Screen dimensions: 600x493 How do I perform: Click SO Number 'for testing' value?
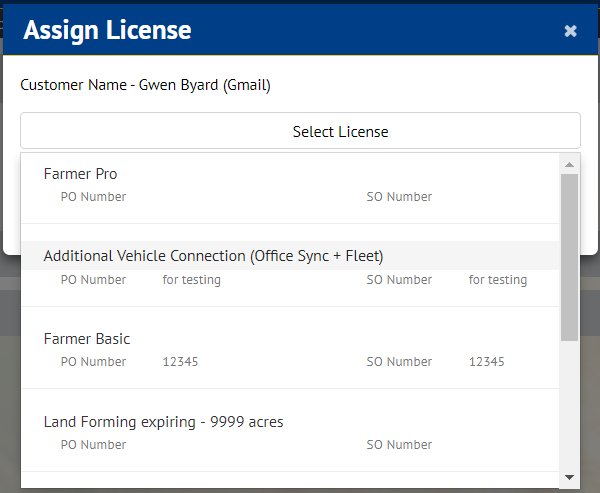498,280
